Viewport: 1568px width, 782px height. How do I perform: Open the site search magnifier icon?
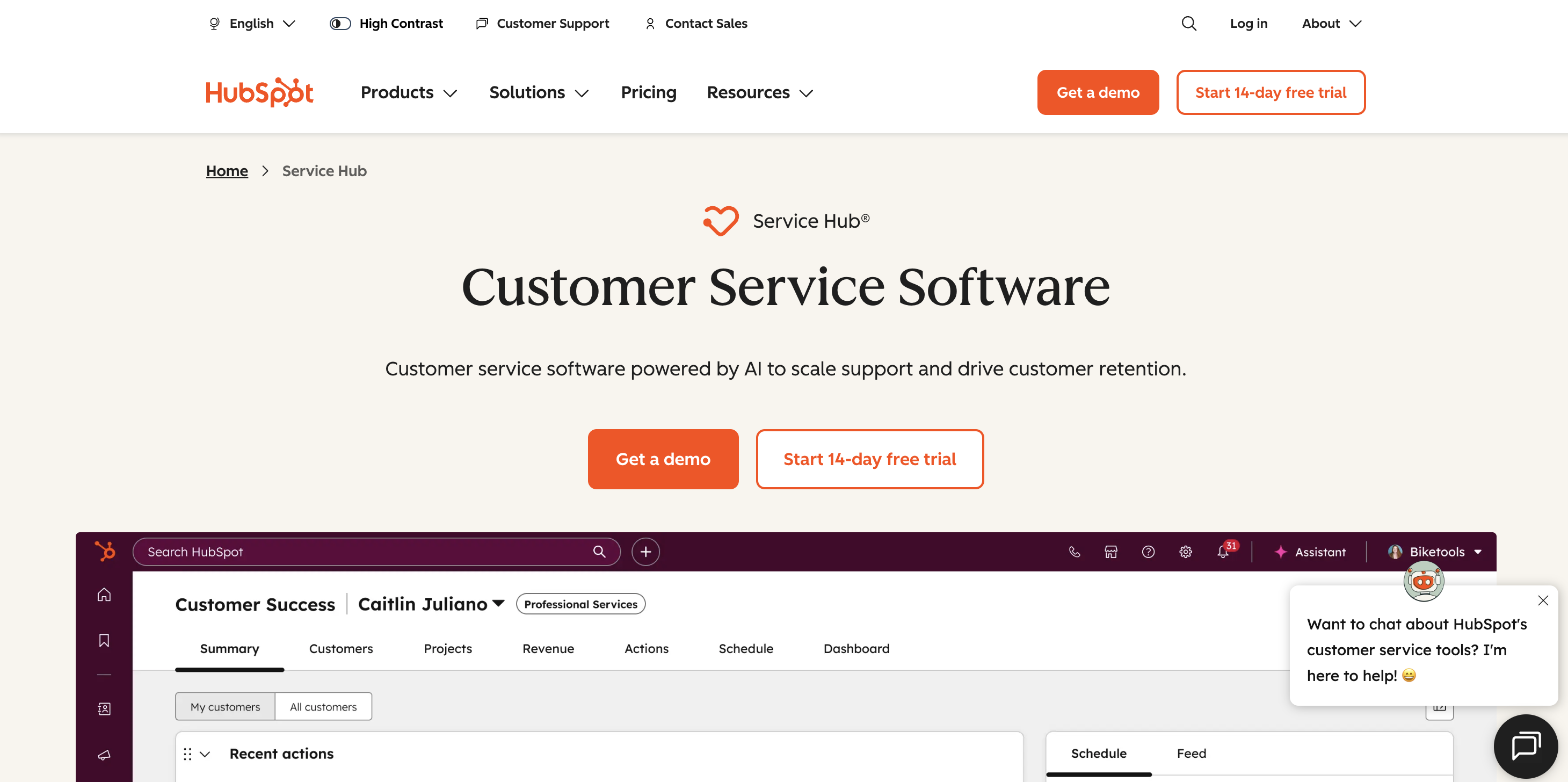pos(1188,23)
